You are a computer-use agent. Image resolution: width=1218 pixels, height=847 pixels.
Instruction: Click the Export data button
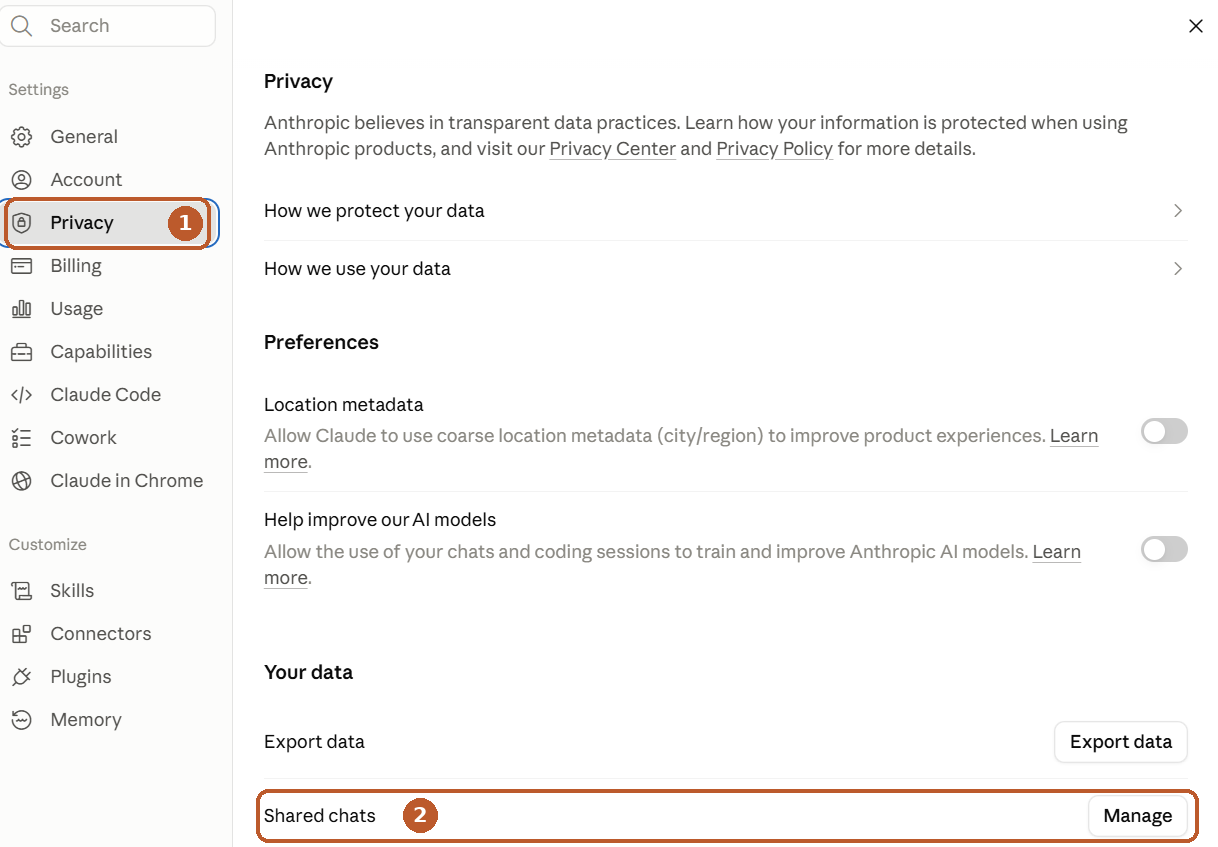(1120, 742)
